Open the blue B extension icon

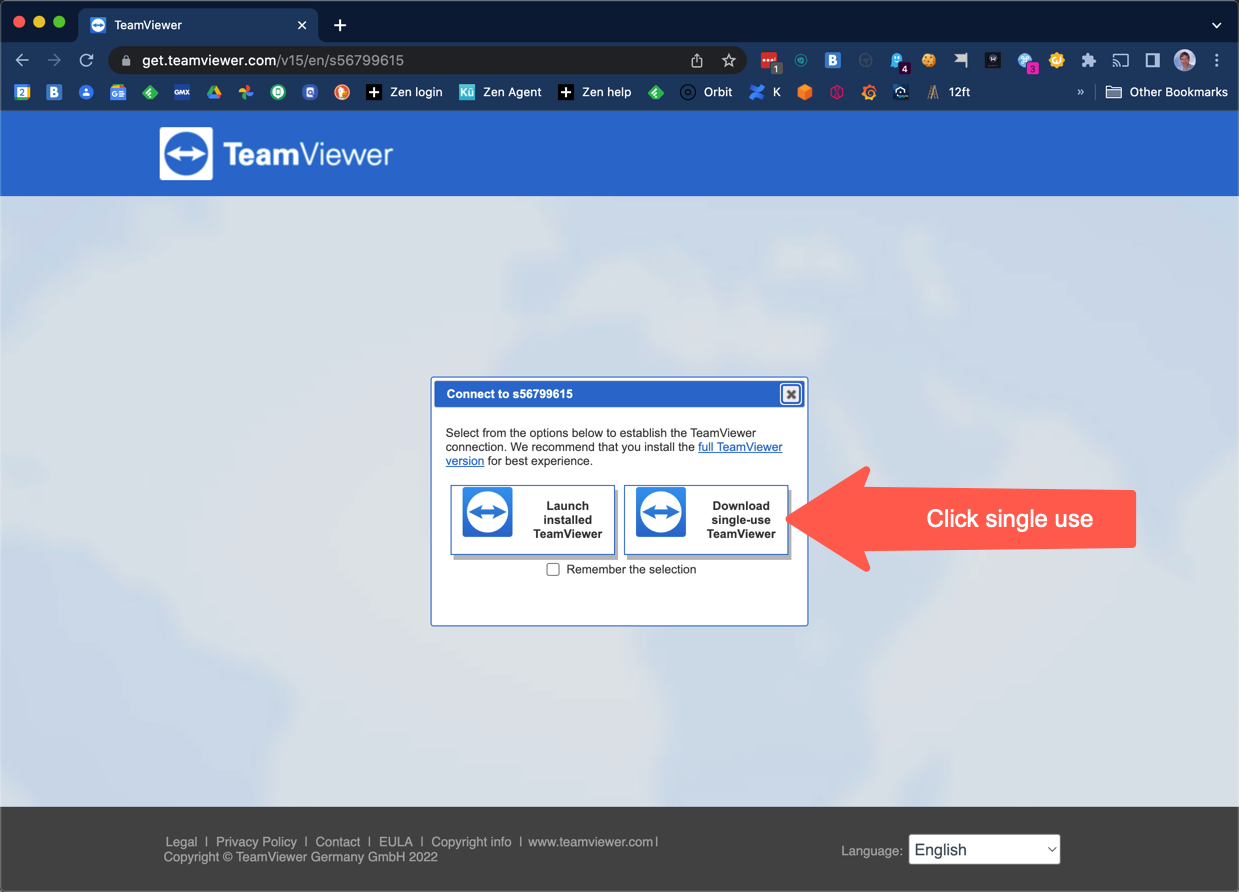833,60
